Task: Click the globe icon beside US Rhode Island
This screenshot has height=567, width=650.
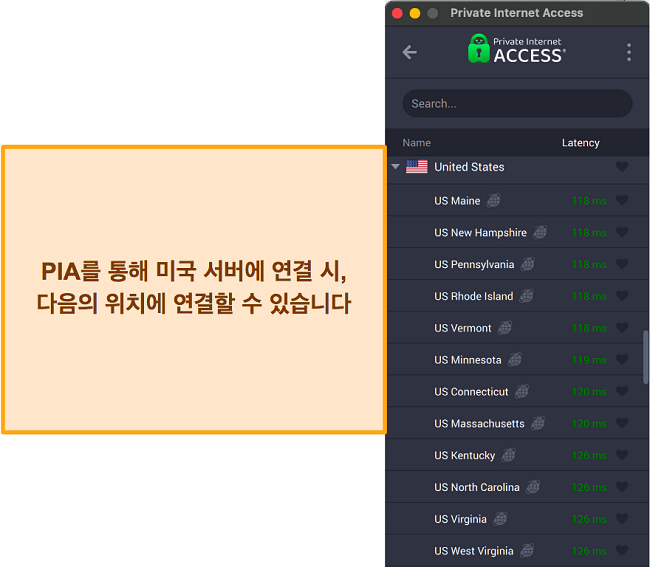Action: click(x=526, y=296)
